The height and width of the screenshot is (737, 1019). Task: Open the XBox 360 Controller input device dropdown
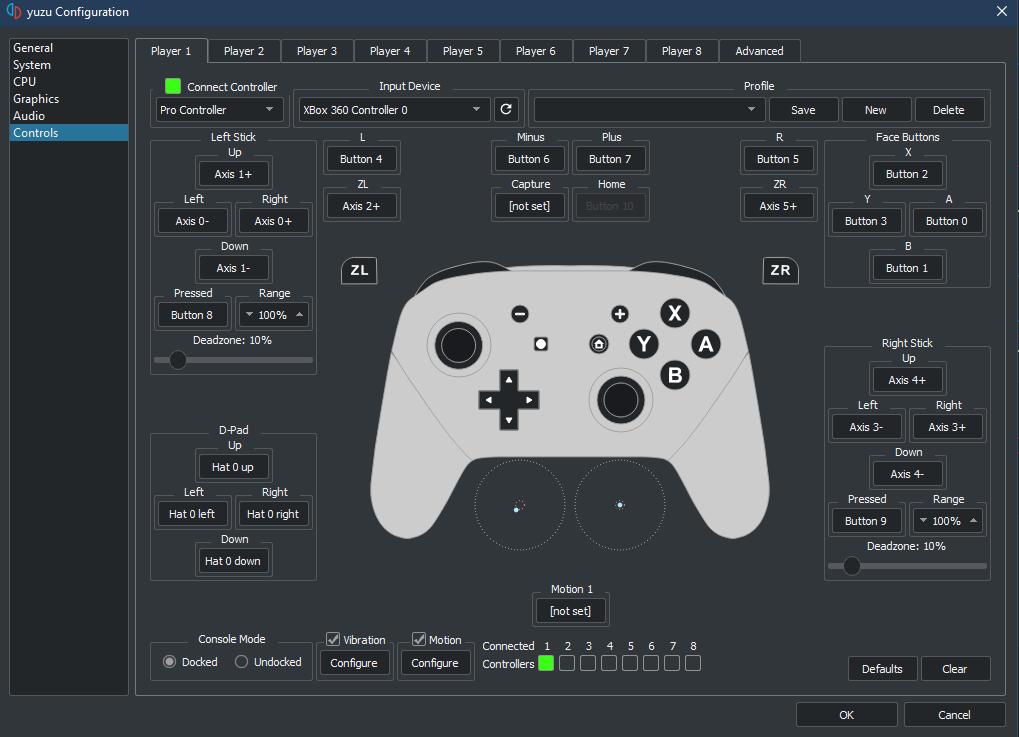coord(393,110)
